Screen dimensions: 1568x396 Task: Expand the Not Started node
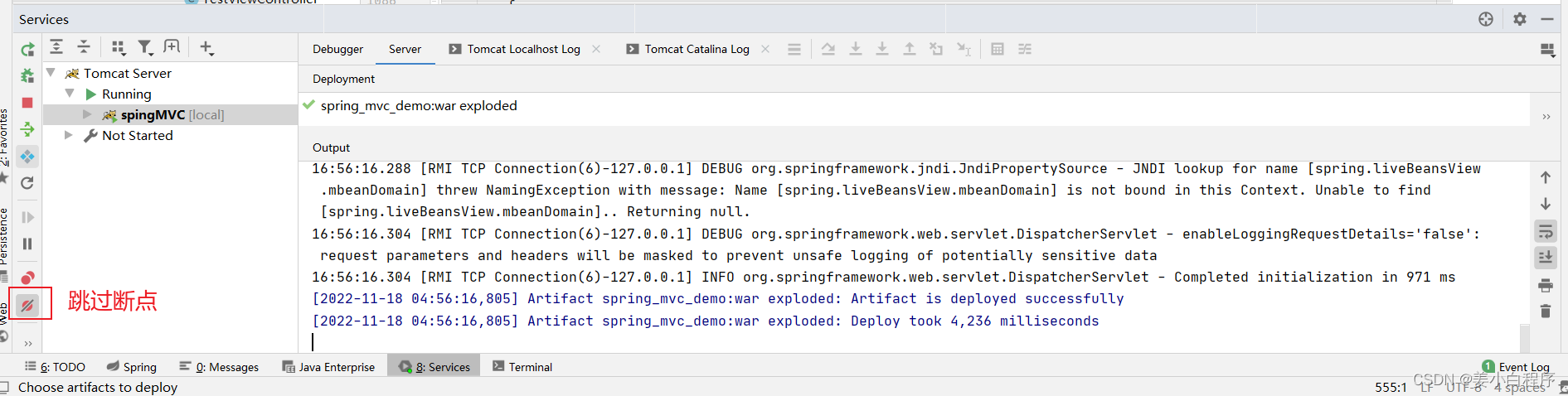pos(69,135)
